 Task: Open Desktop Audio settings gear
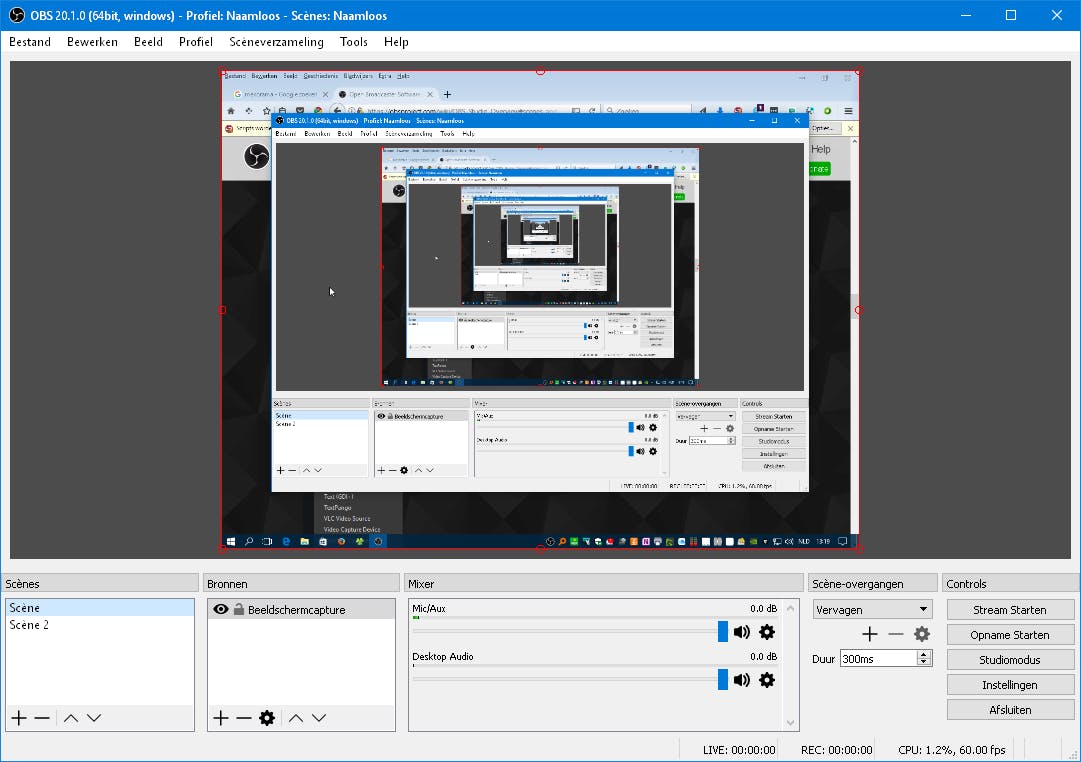766,679
